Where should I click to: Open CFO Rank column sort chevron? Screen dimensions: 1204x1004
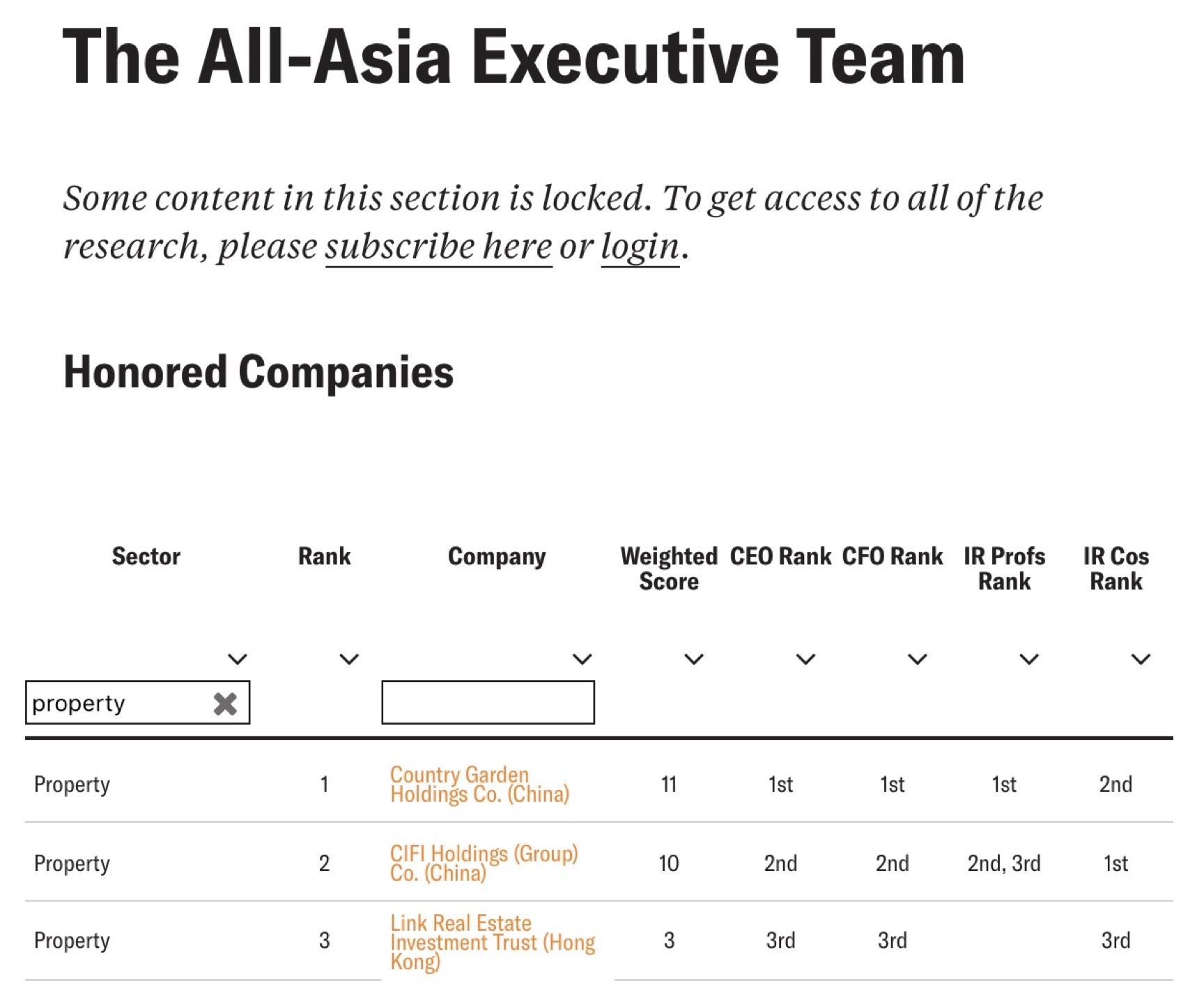(918, 659)
